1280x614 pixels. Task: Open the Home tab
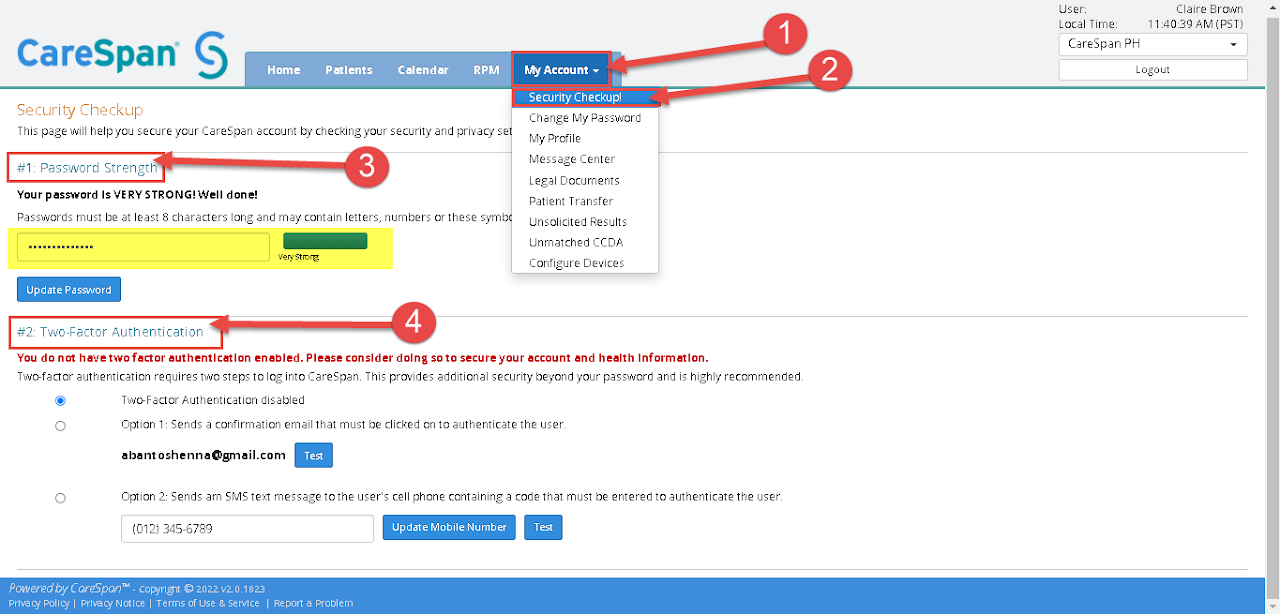coord(283,70)
